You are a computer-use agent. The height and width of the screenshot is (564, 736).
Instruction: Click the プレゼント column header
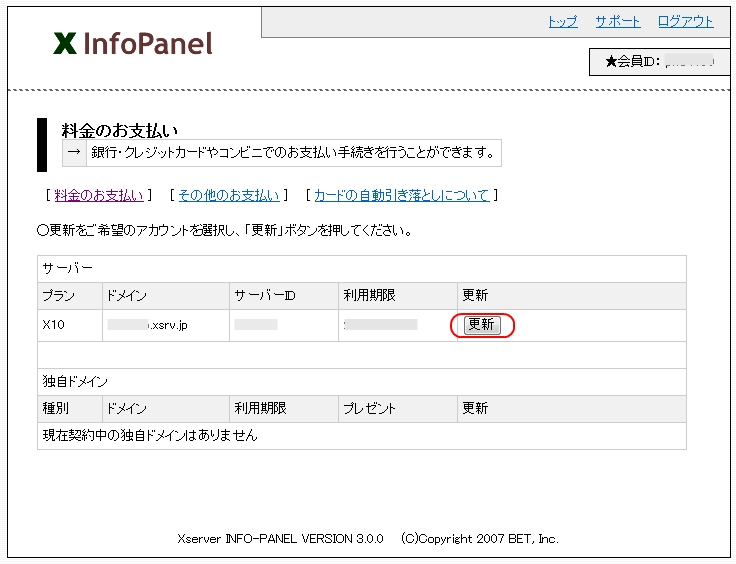(370, 409)
